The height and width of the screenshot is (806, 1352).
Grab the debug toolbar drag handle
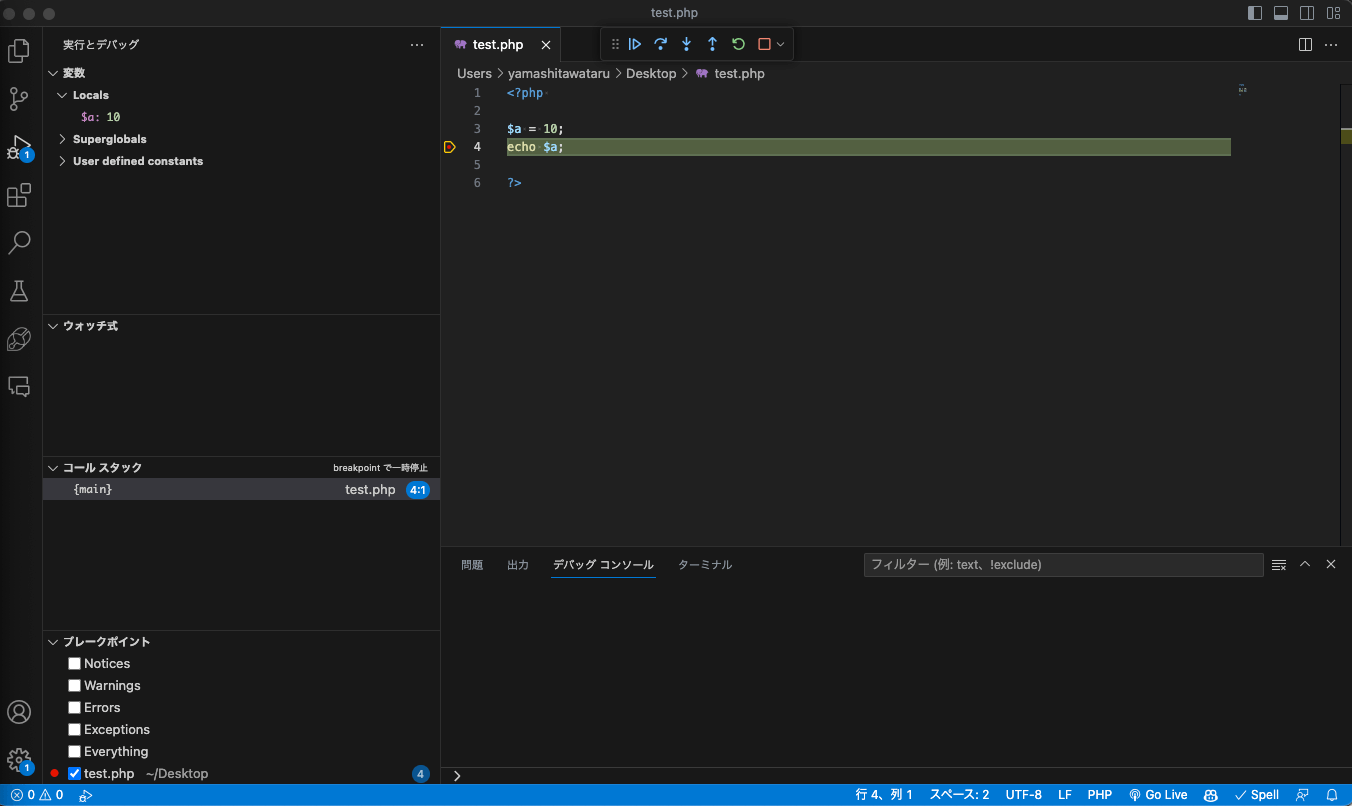click(x=615, y=44)
